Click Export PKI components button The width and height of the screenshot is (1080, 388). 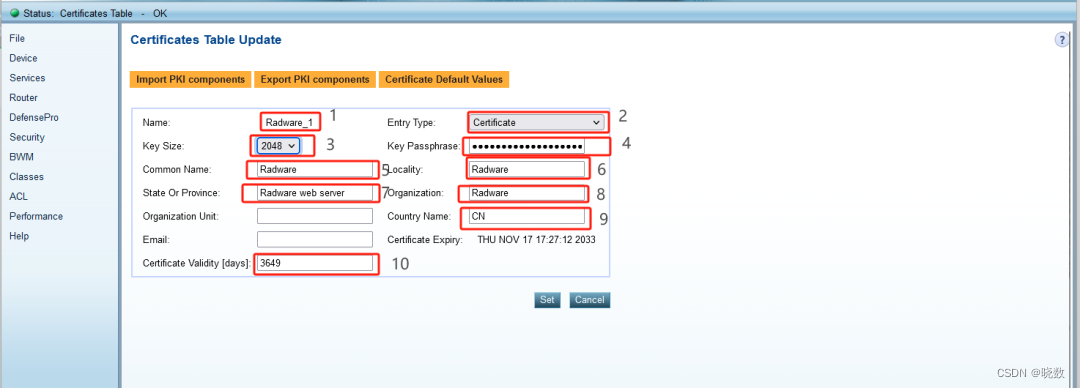315,79
